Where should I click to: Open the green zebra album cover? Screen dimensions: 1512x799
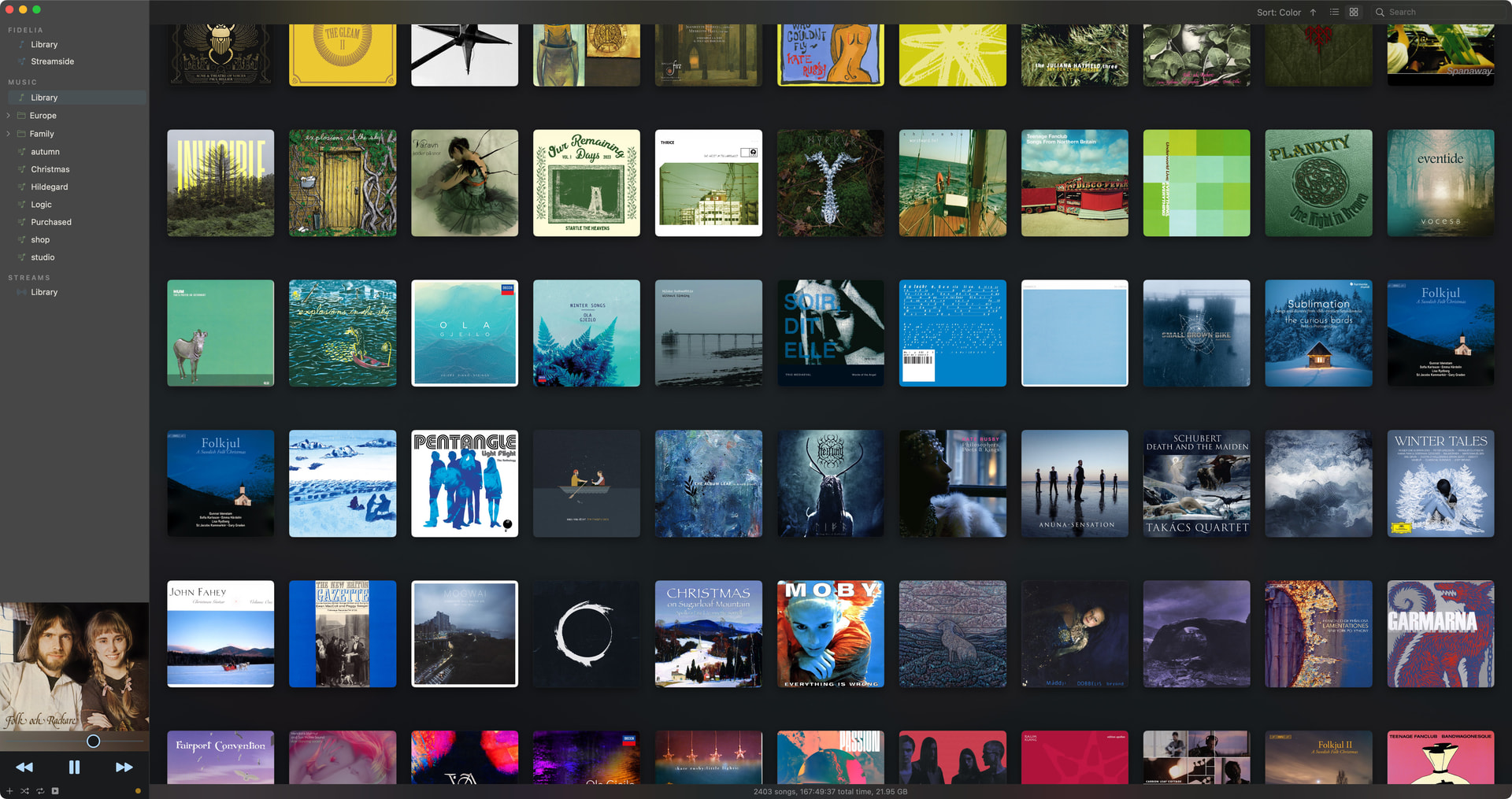pos(220,333)
